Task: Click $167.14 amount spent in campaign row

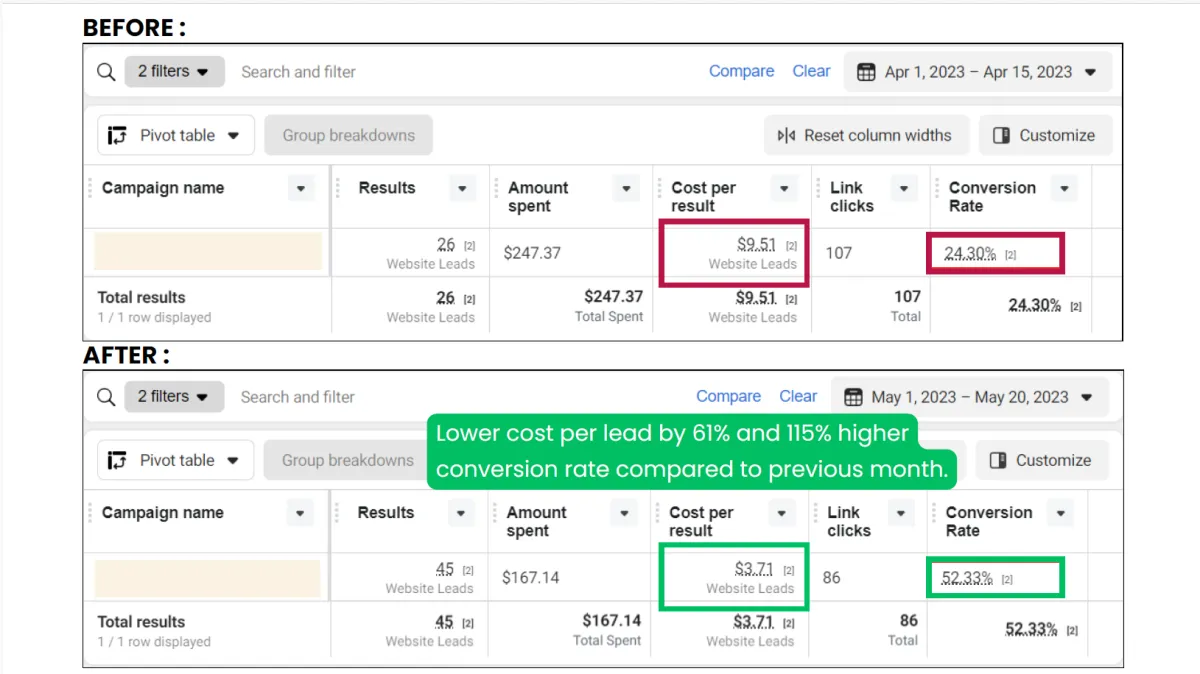Action: [x=531, y=577]
